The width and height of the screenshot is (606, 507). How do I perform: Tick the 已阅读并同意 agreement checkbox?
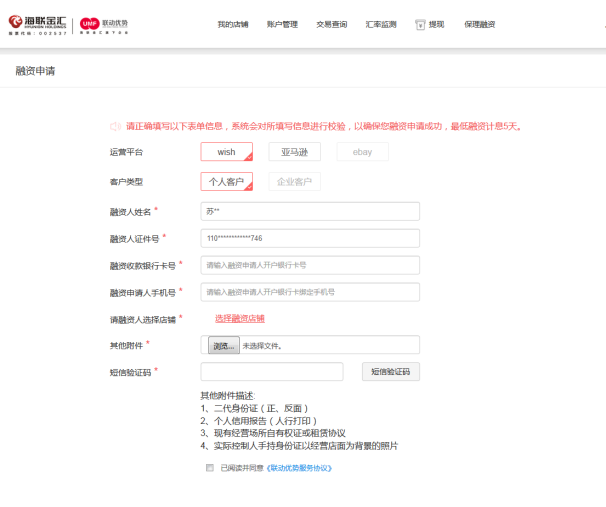coord(209,467)
